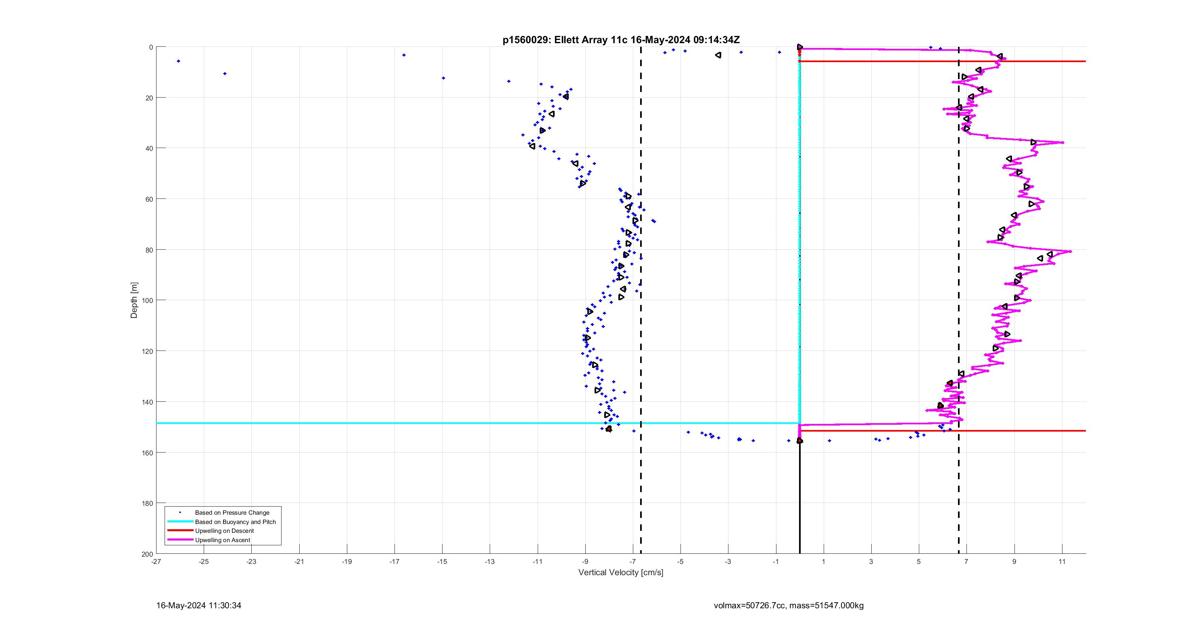Select the 'Vertical Velocity [cm/s]' x-axis label

point(621,573)
